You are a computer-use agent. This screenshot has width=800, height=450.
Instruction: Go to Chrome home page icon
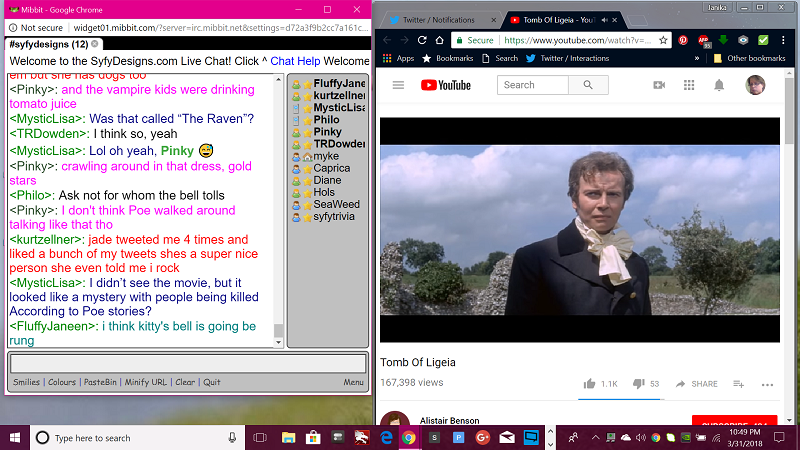[x=439, y=40]
